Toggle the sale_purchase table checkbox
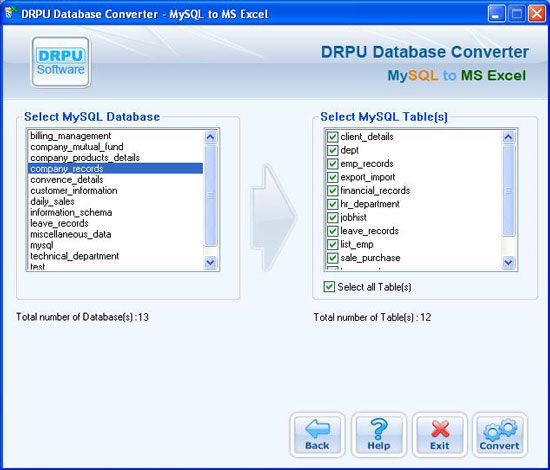 coord(332,258)
